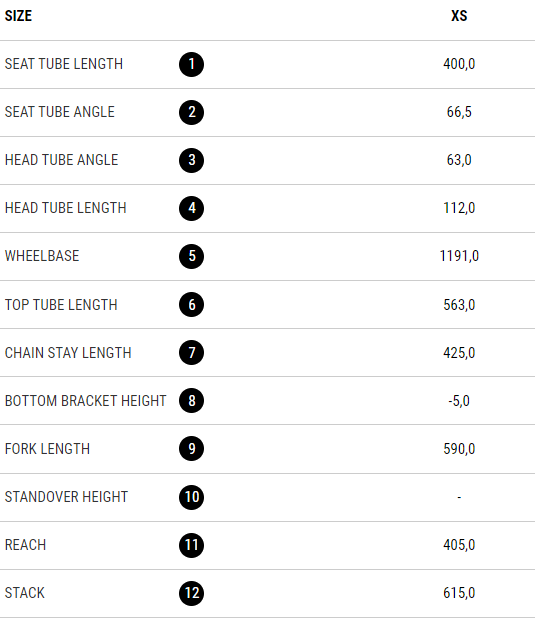Click the number 2 badge for Seat Tube Angle
The height and width of the screenshot is (619, 535).
[x=191, y=113]
